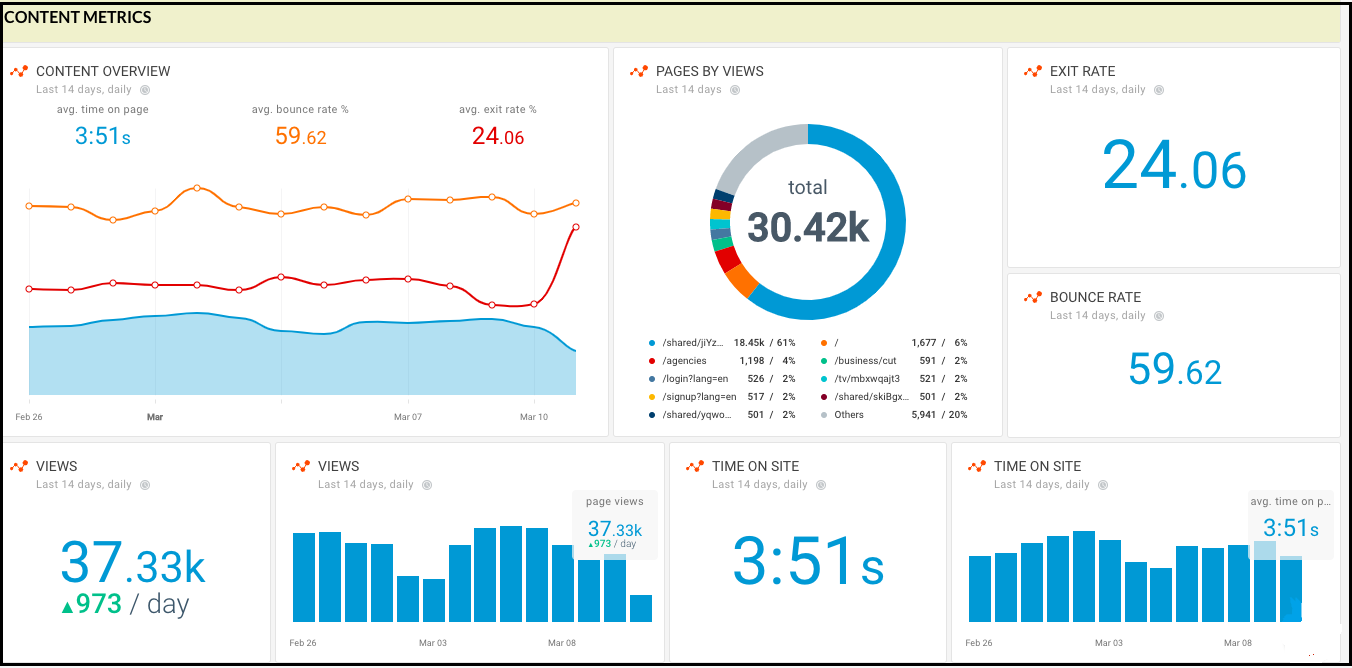
Task: Click Feb 26 axis label in Content Overview chart
Action: pos(29,417)
